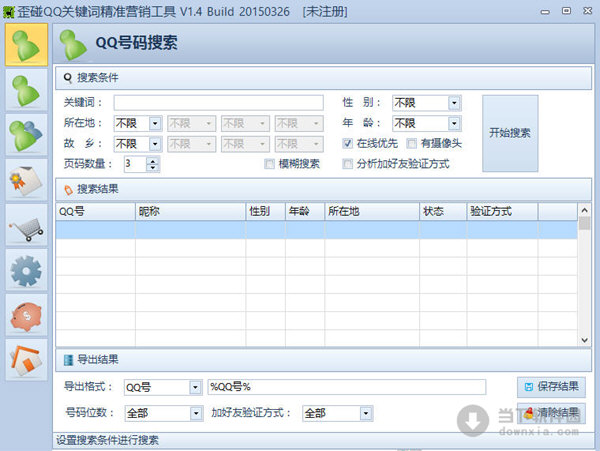
Task: Click the results scrollbar down arrow
Action: coord(584,340)
